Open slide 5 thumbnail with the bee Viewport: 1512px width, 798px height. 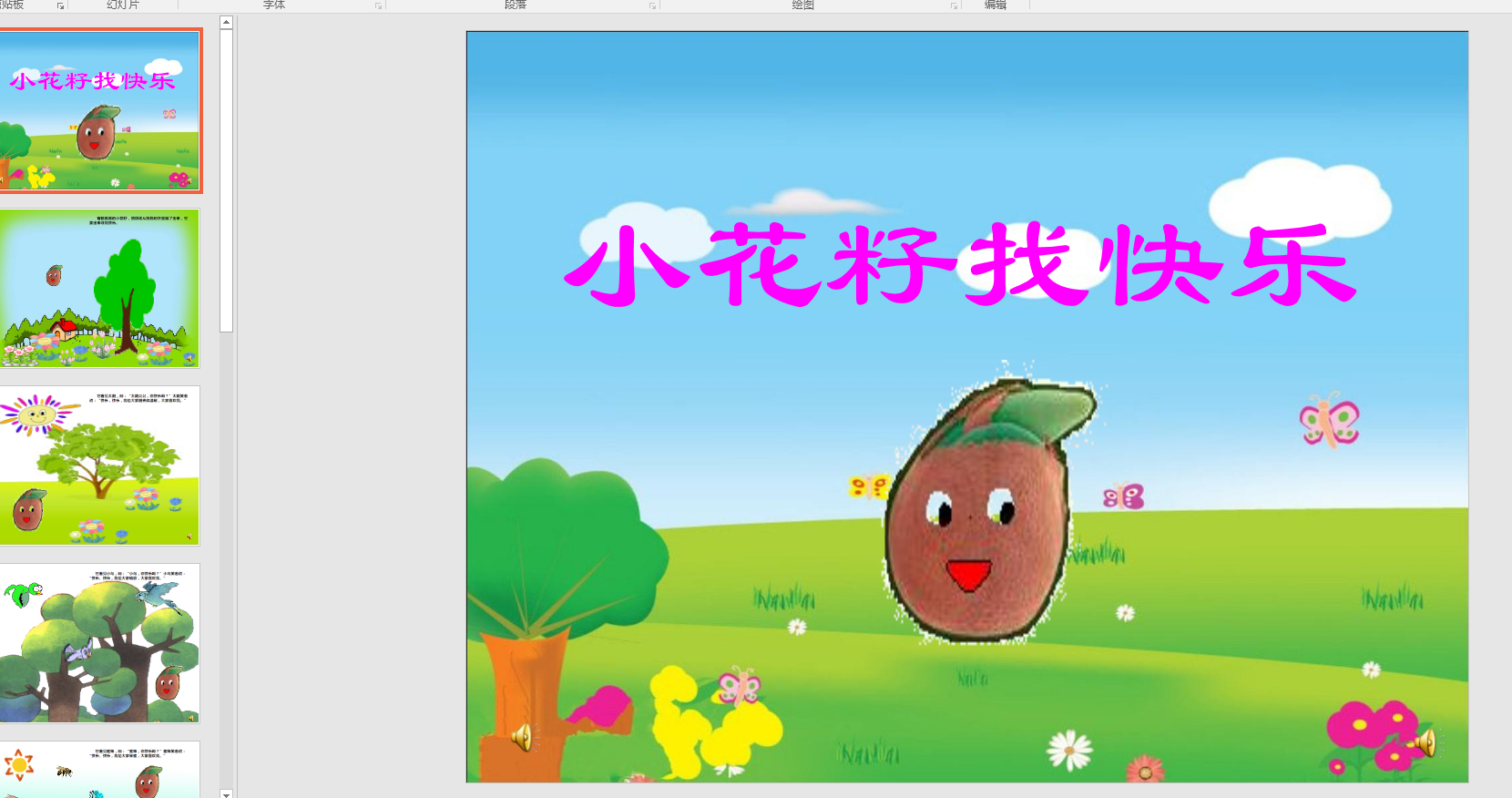point(99,770)
